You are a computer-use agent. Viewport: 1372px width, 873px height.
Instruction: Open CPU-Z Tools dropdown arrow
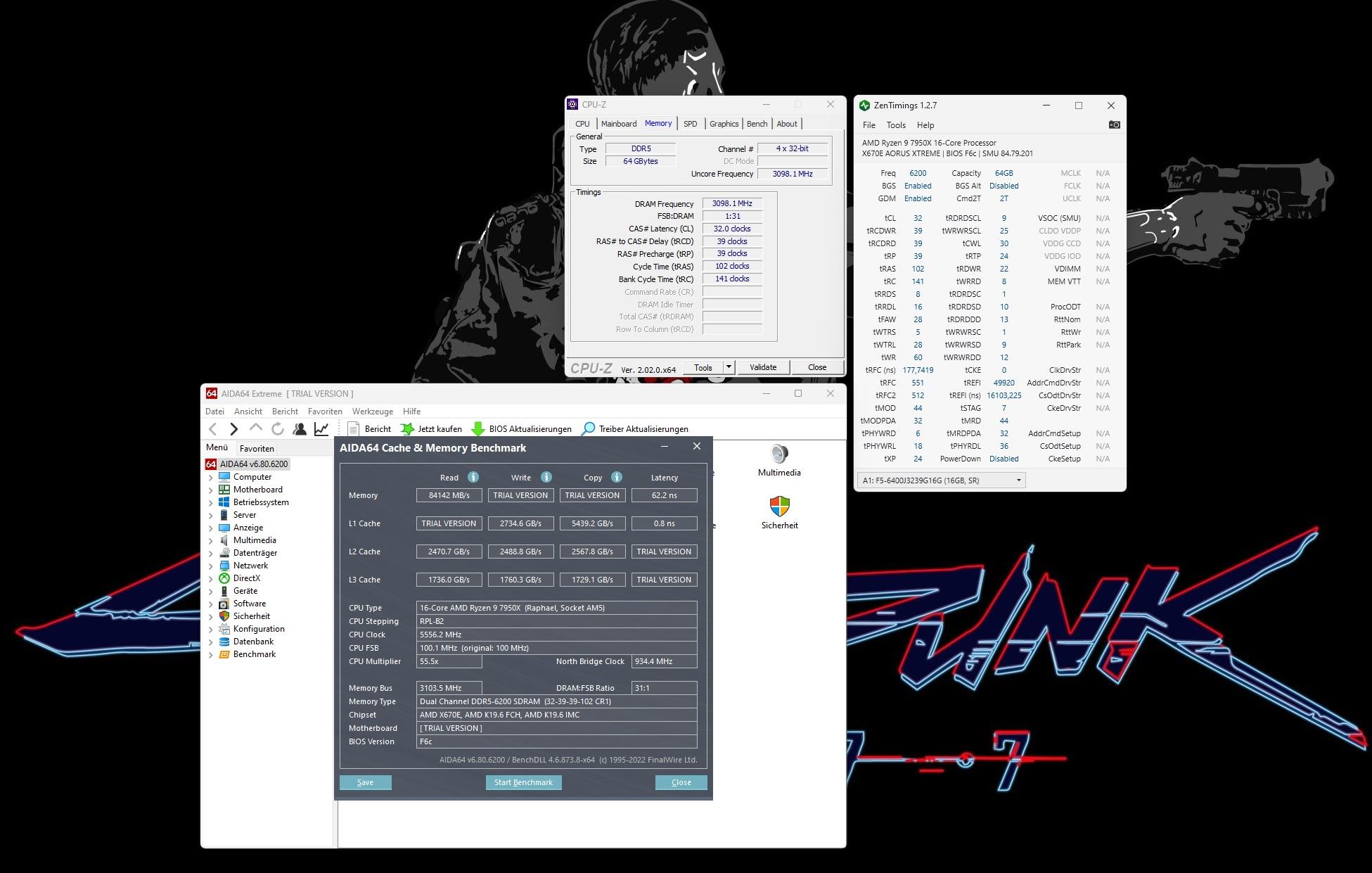pyautogui.click(x=729, y=367)
